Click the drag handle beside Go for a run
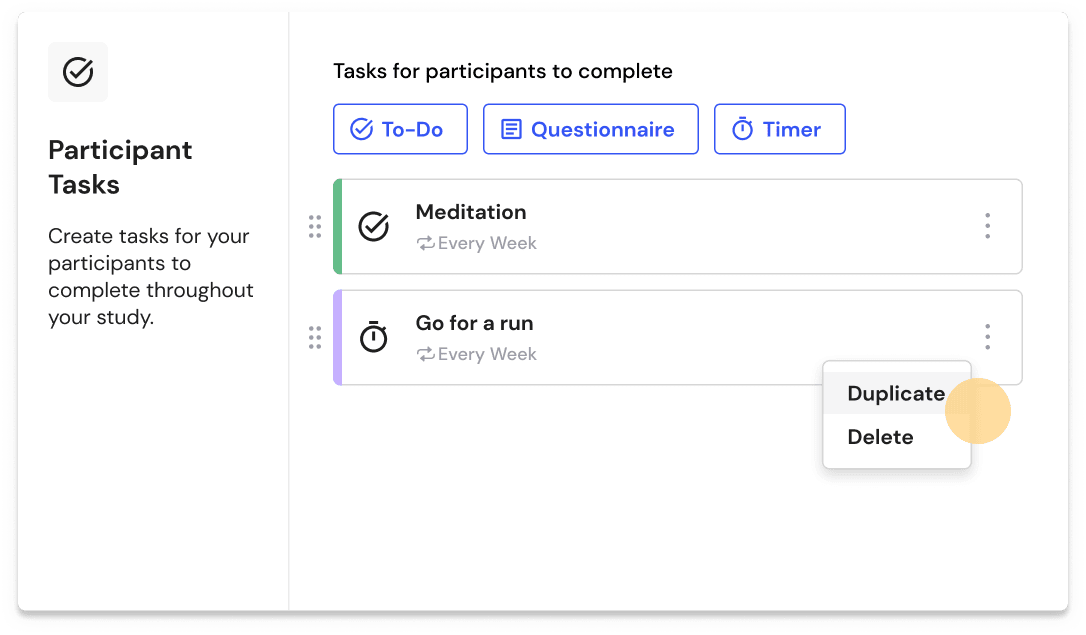The width and height of the screenshot is (1086, 635). pyautogui.click(x=315, y=337)
